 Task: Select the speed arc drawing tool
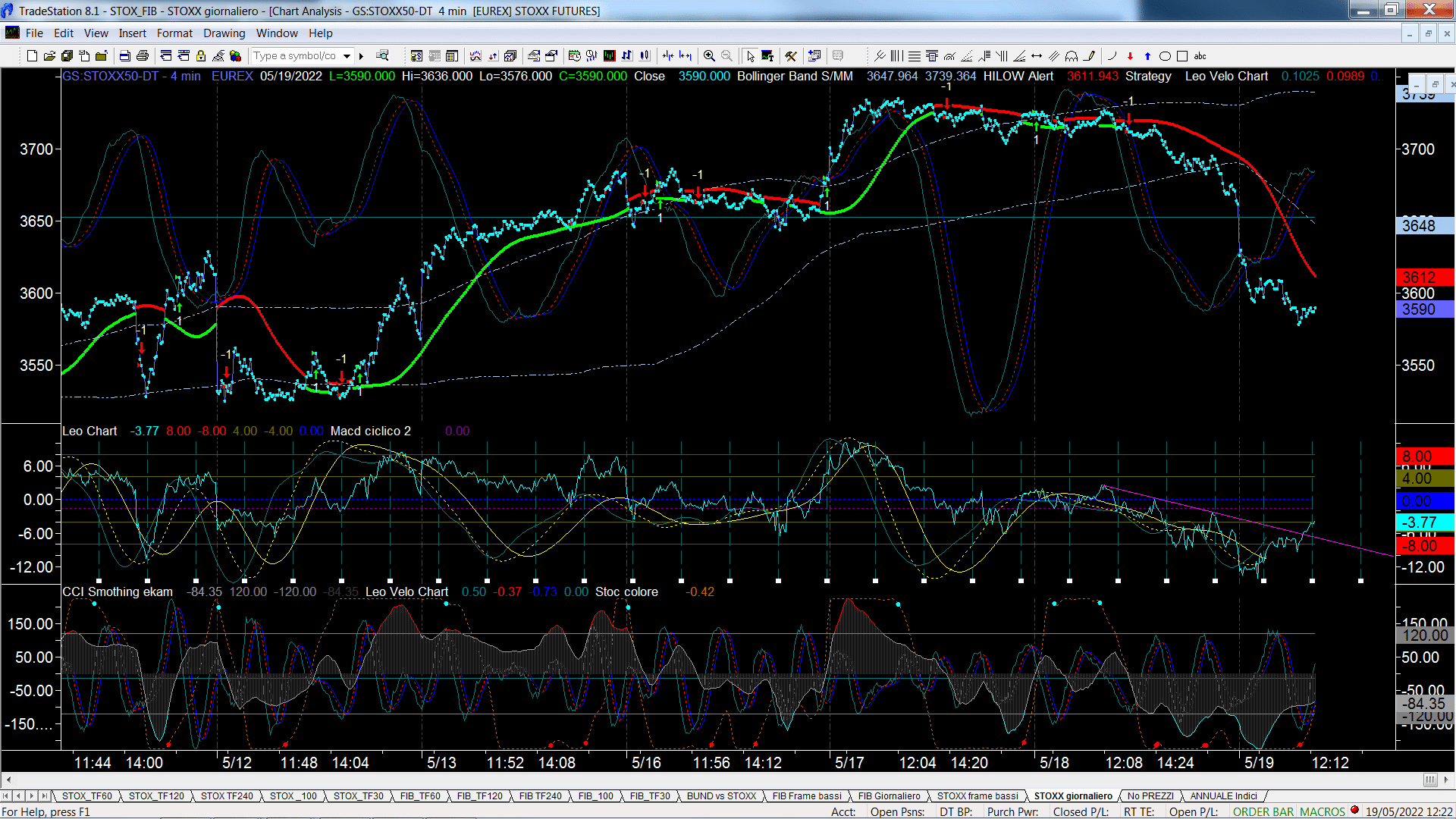[949, 56]
